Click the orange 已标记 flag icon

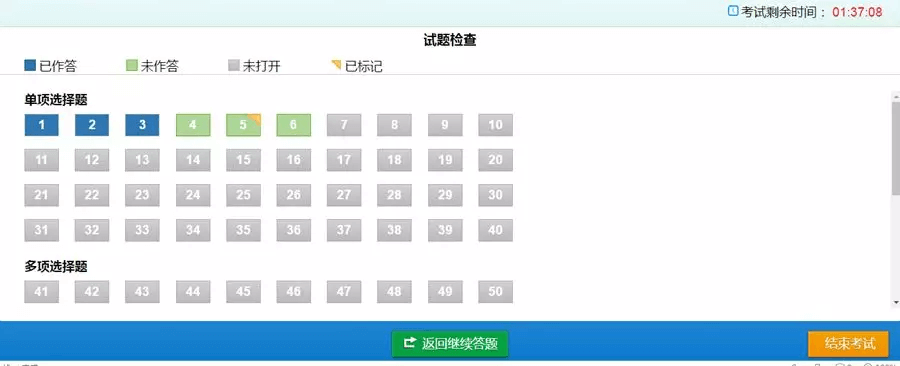[336, 65]
